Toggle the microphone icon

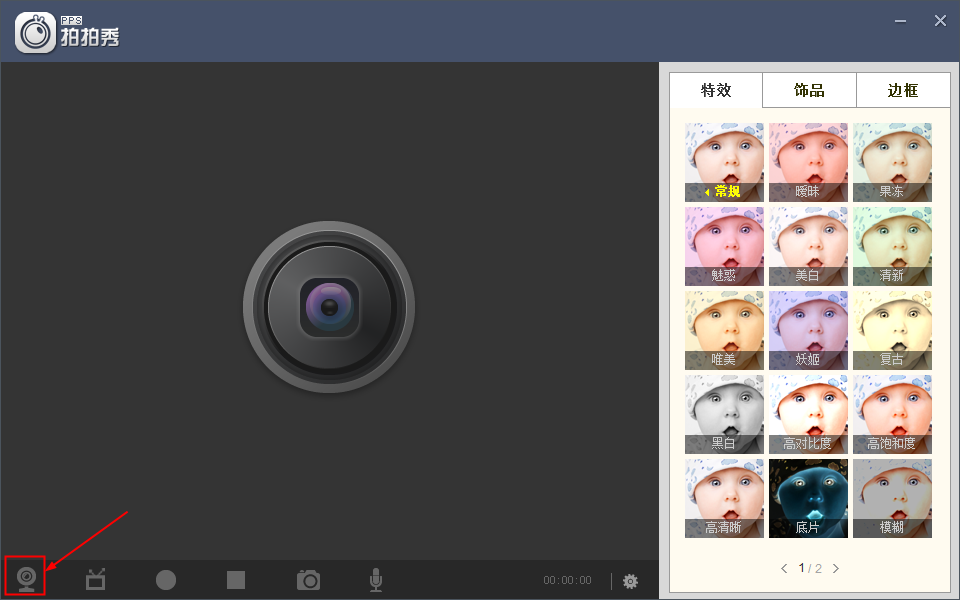click(x=376, y=580)
